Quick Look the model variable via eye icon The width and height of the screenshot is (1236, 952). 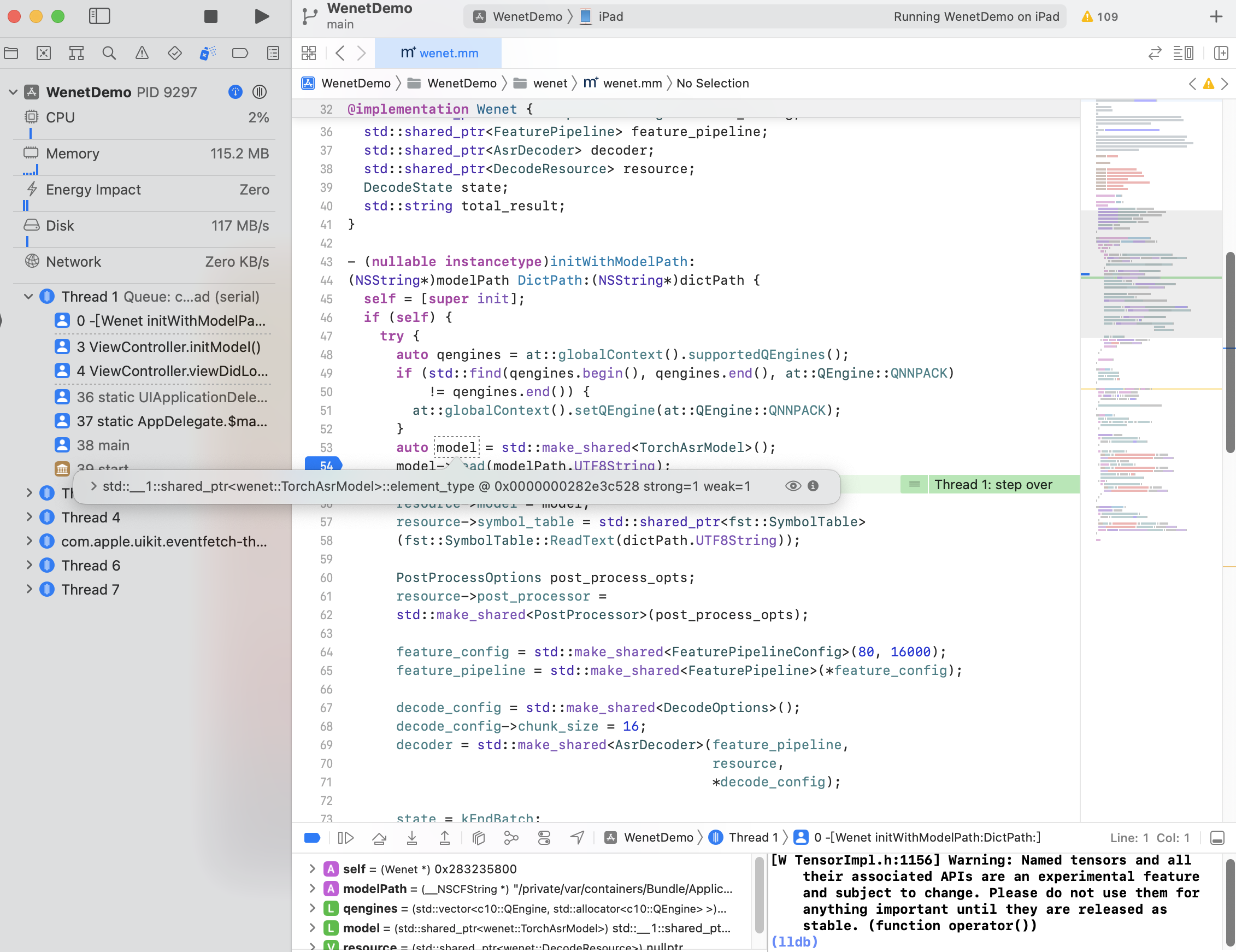(792, 486)
